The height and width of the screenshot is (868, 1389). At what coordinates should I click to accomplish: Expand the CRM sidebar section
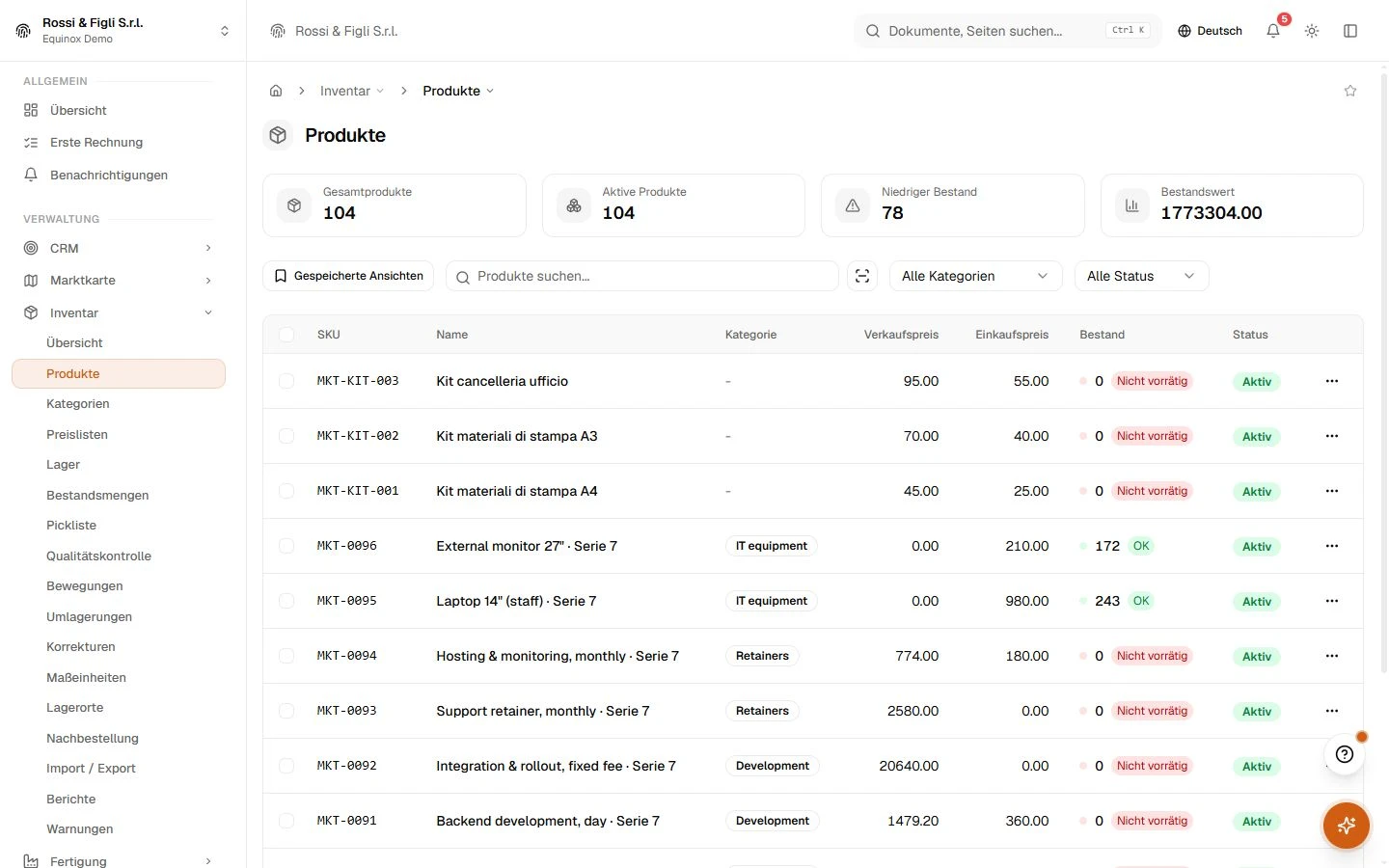pos(119,248)
